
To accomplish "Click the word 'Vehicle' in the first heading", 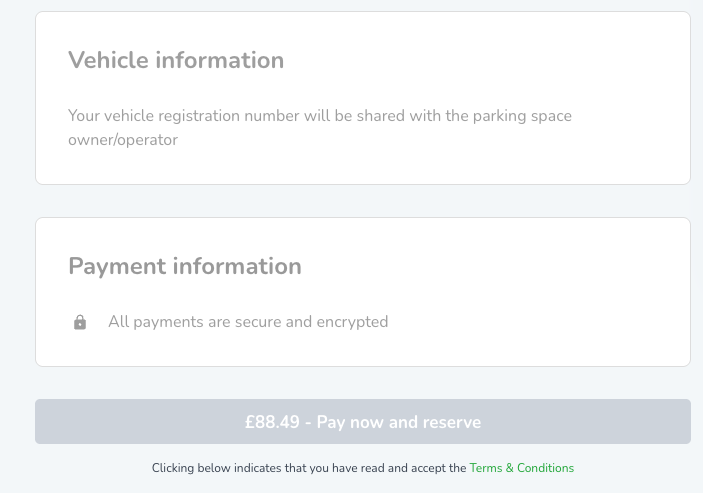I will (x=108, y=60).
